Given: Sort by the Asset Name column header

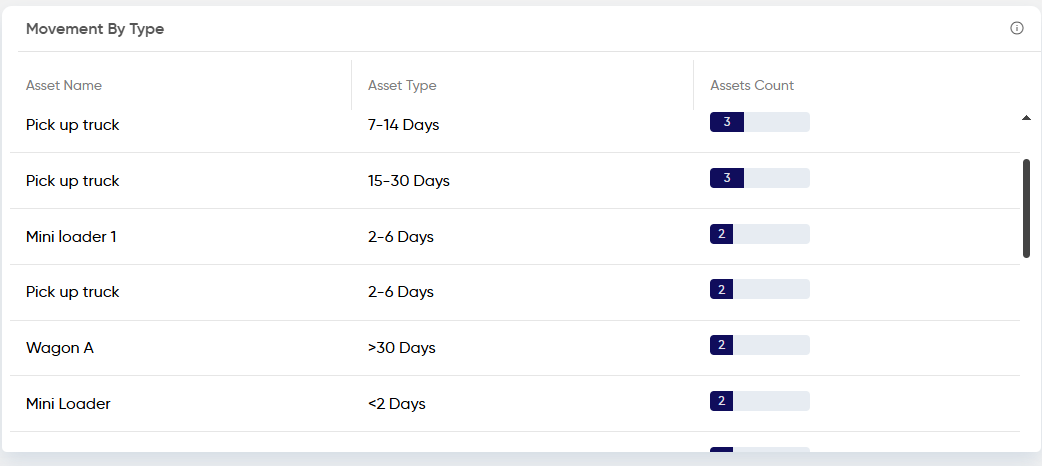Looking at the screenshot, I should 64,85.
